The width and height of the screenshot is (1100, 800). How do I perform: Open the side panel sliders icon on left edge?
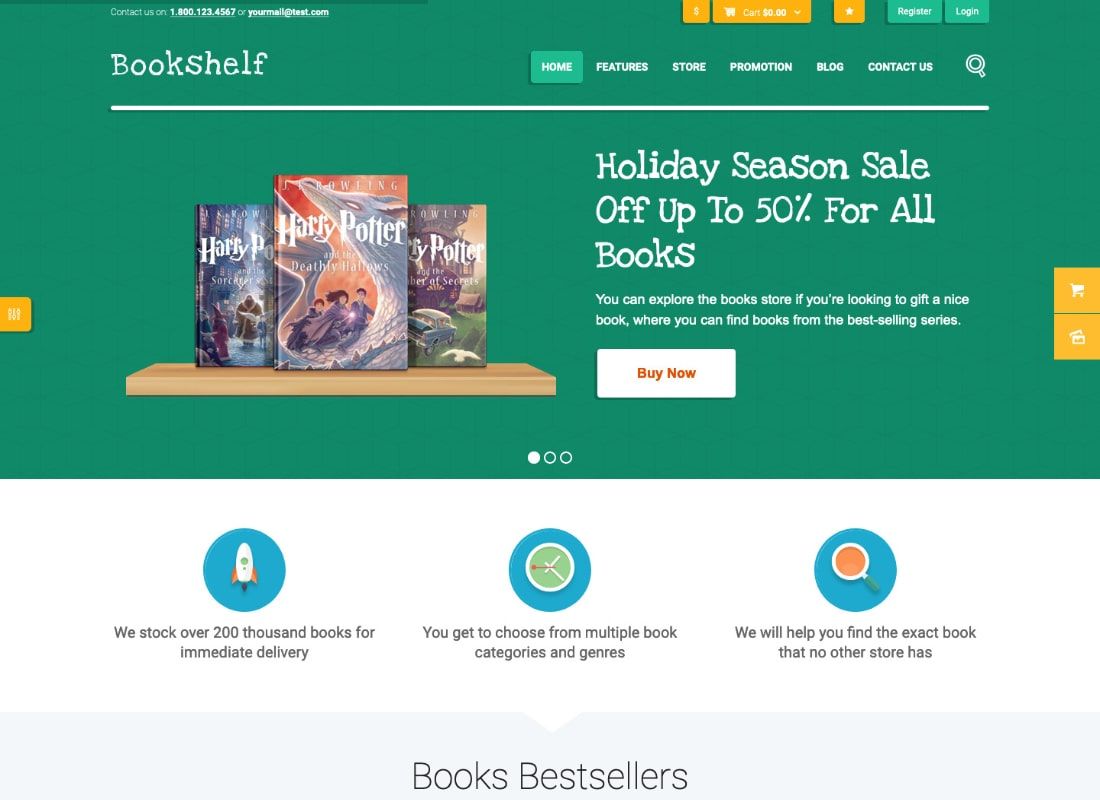[x=15, y=314]
